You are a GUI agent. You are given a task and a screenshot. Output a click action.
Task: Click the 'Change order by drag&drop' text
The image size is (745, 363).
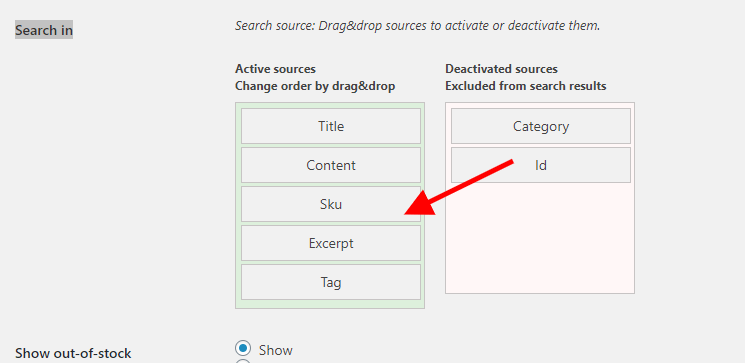[315, 86]
